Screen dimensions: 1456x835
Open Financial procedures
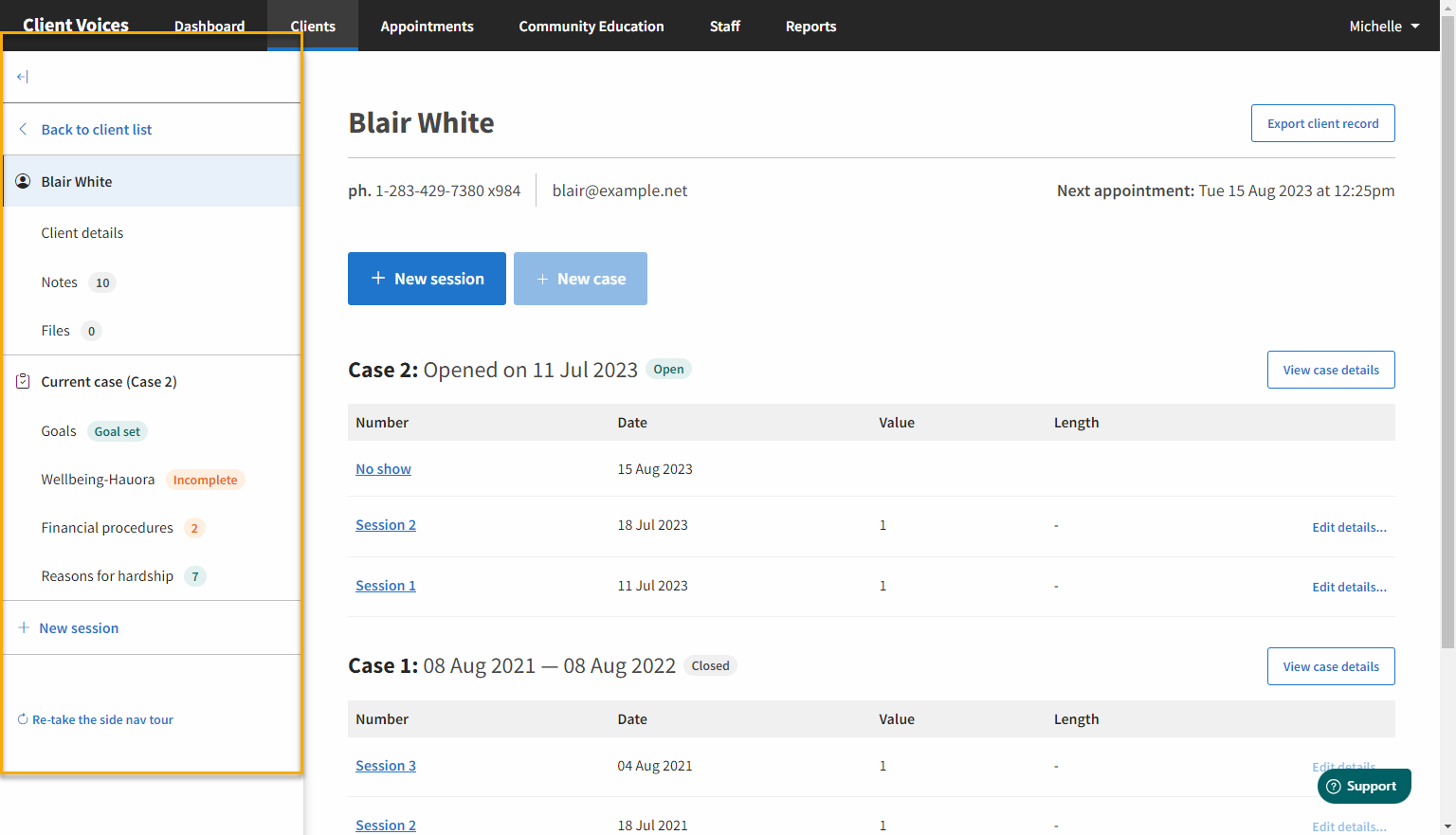point(107,528)
